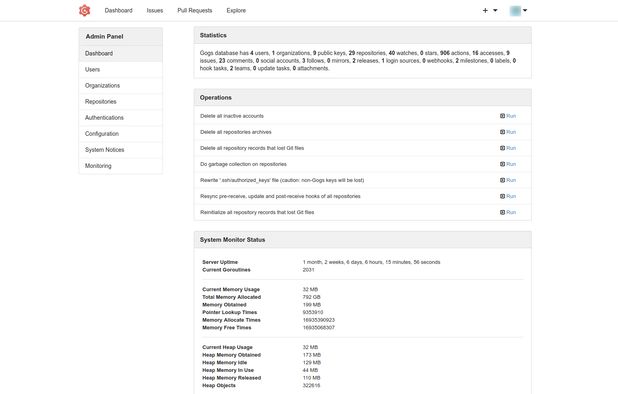Open Repositories in Admin Panel
Viewport: 618px width, 394px height.
coord(121,102)
